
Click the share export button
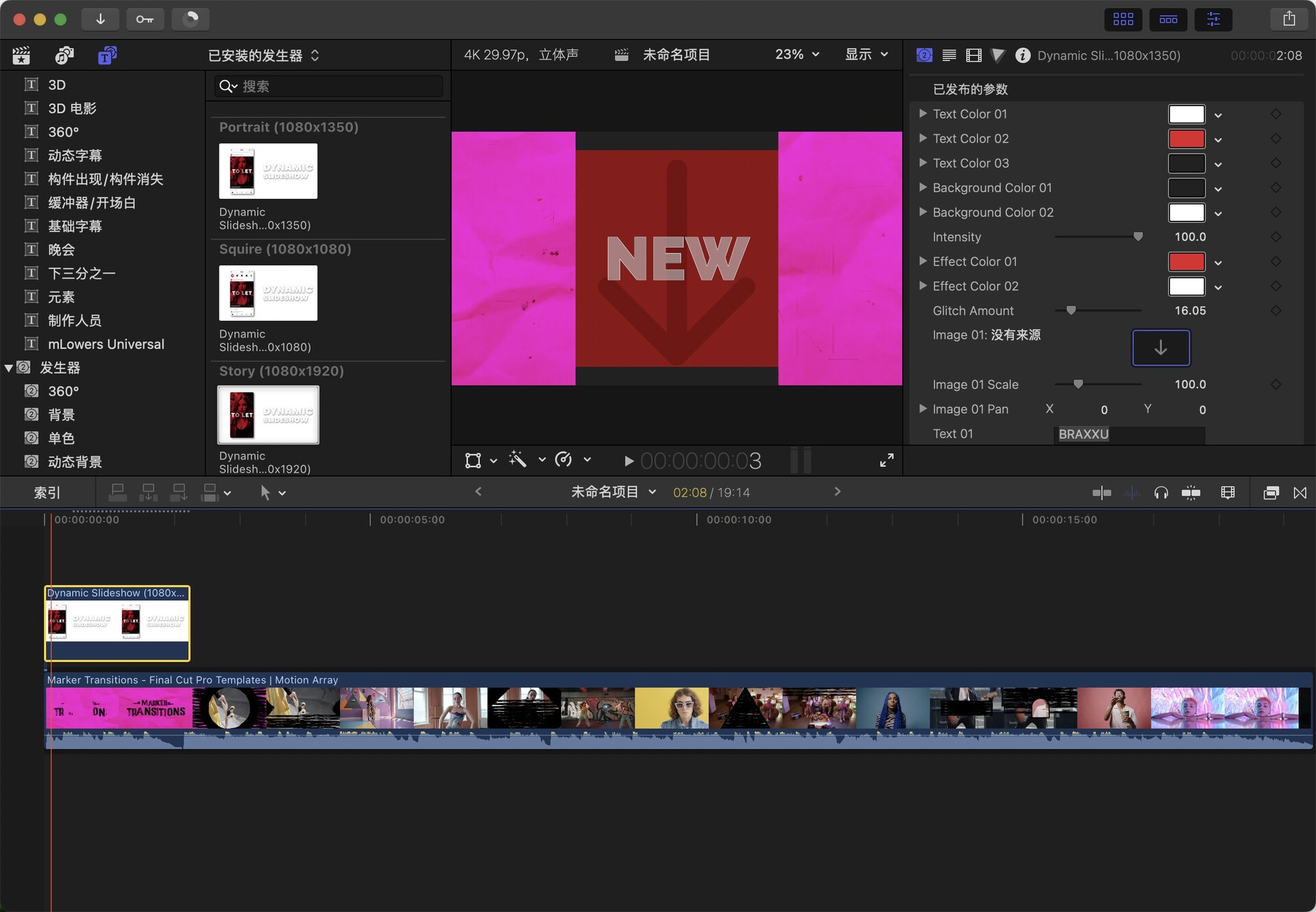coord(1289,19)
